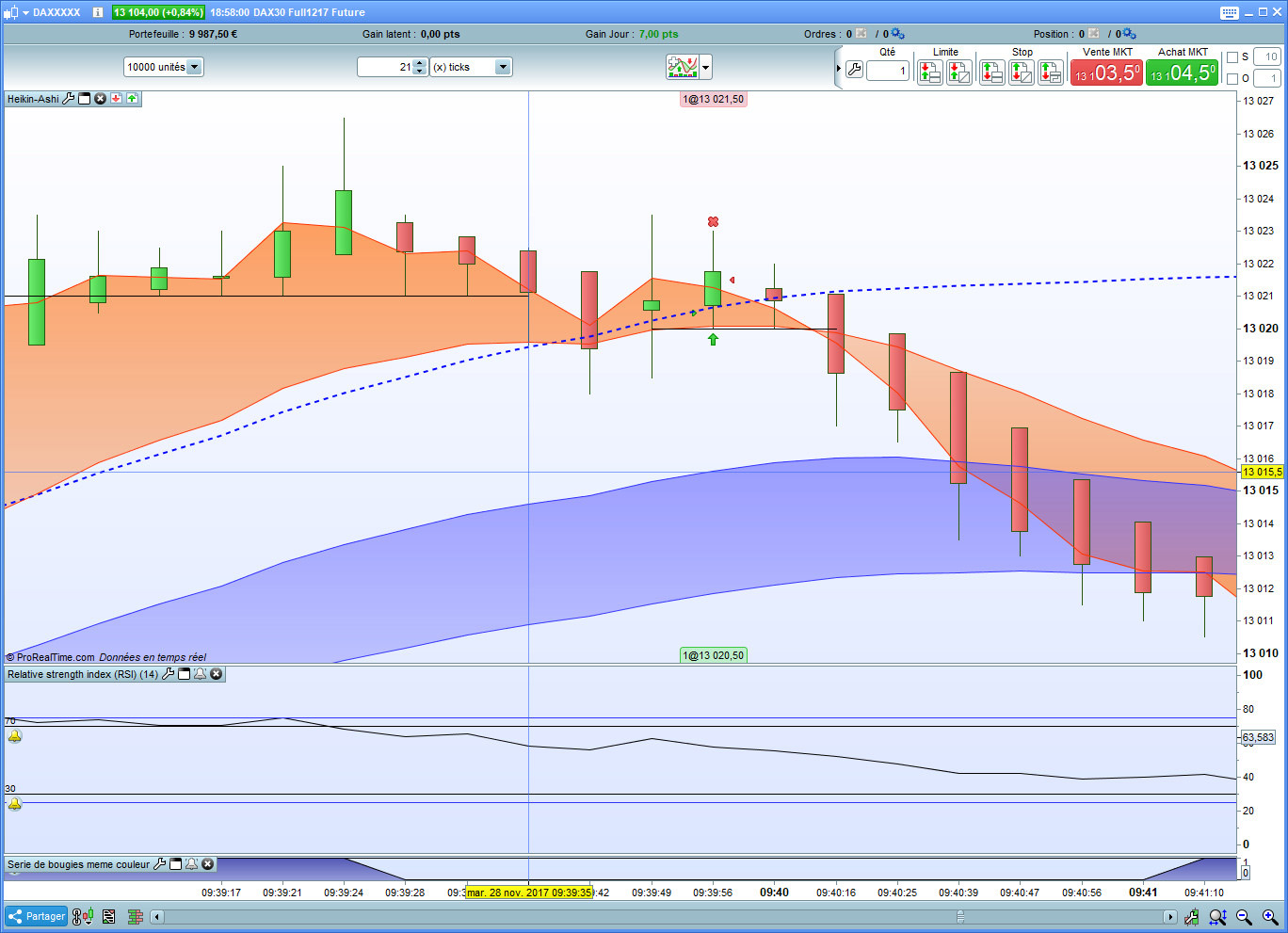Set alert on Serie de bougies bell
Viewport: 1288px width, 933px height.
click(191, 864)
